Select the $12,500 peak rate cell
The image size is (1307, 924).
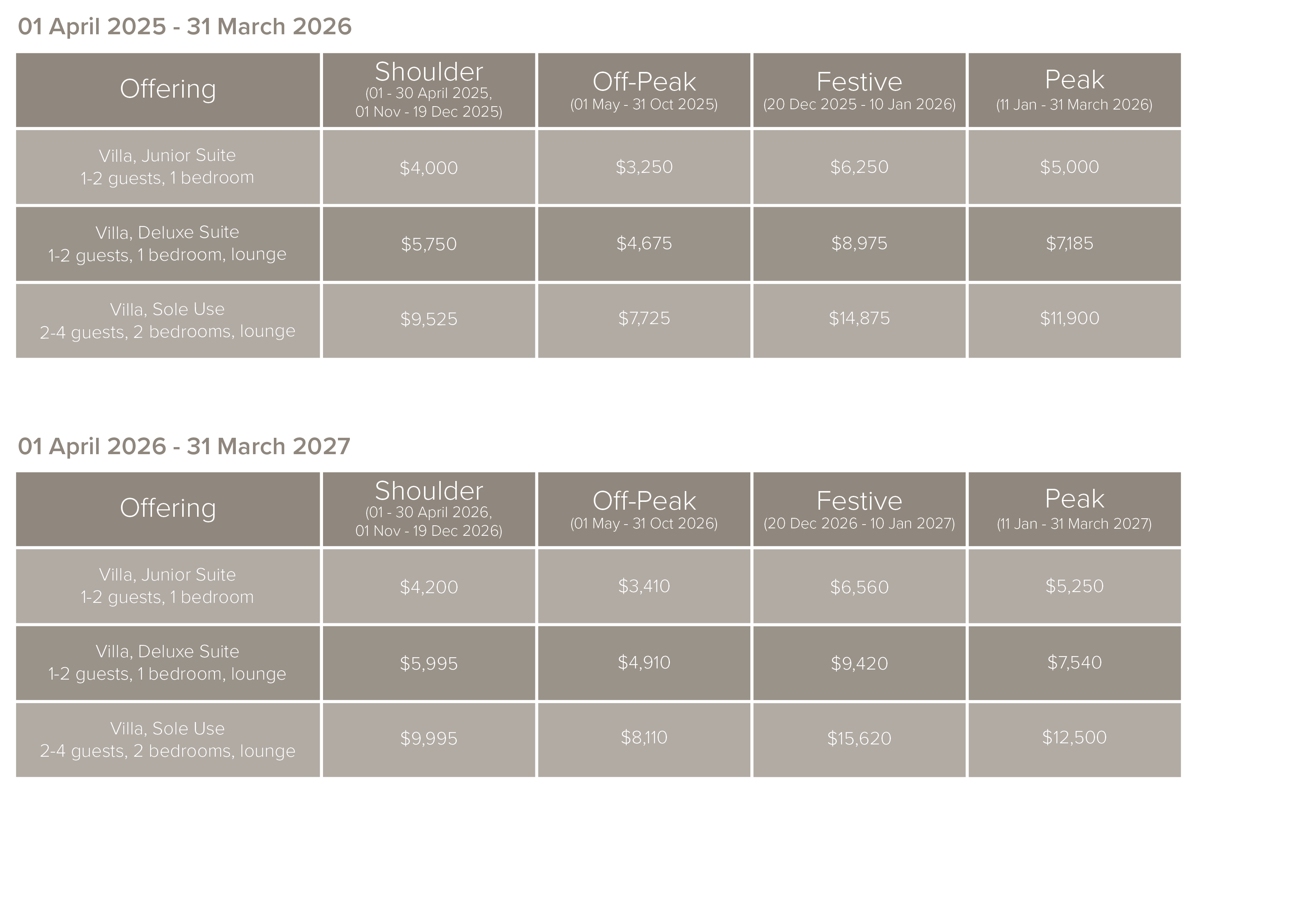tap(1074, 737)
